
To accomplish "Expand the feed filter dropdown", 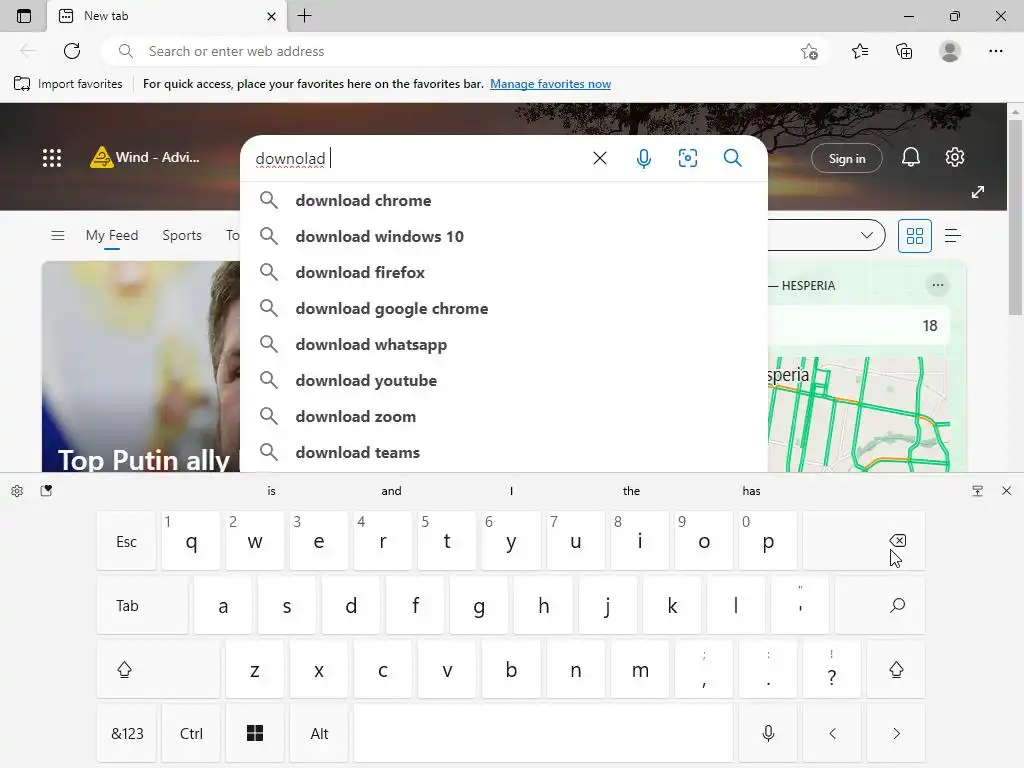I will click(867, 235).
